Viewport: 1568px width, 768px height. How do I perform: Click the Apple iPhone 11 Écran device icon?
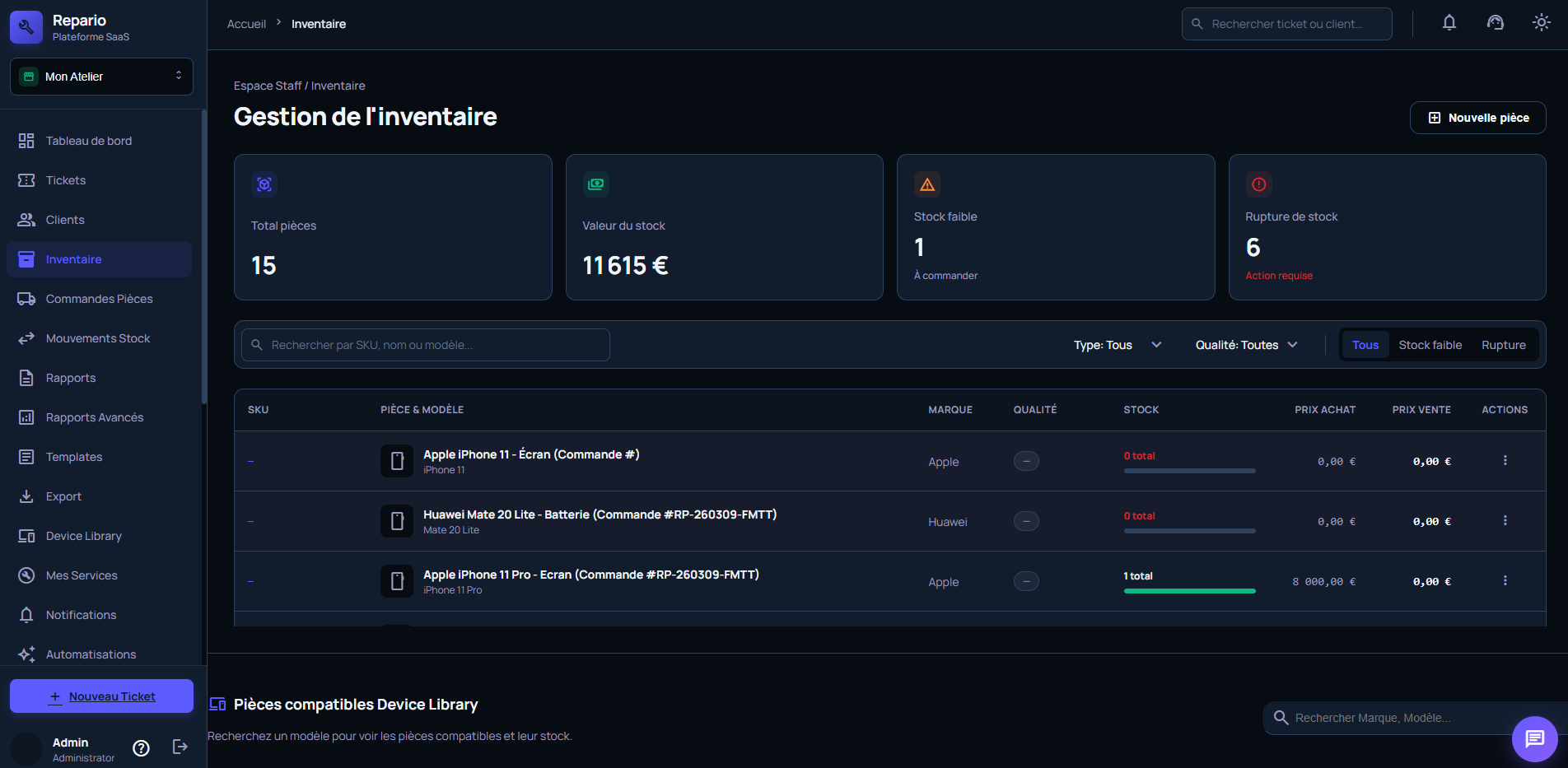[397, 461]
